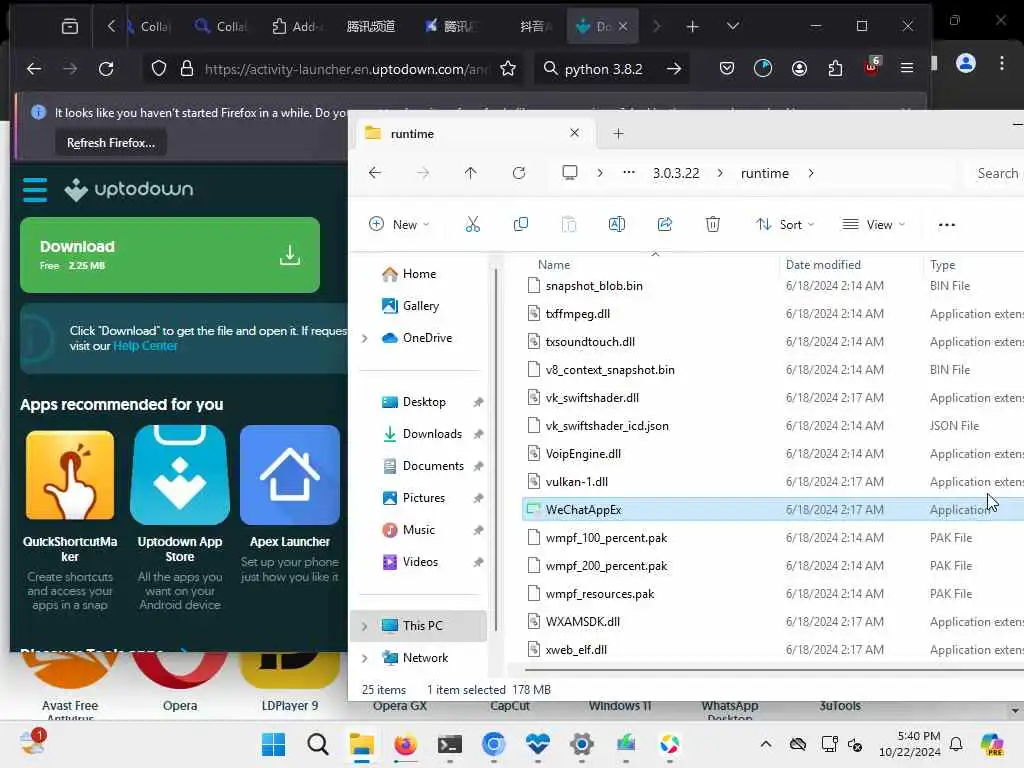Expand This PC tree node

364,626
